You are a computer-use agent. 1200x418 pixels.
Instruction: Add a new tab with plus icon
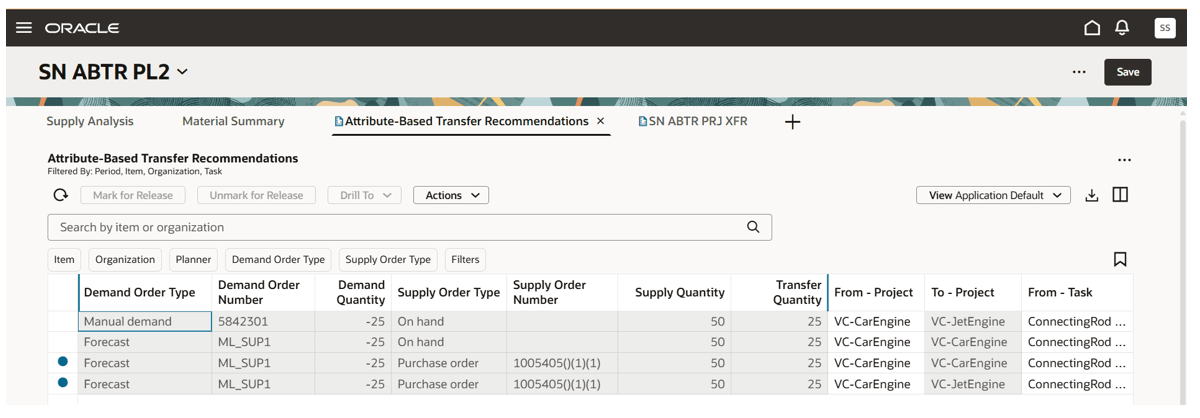pos(792,122)
